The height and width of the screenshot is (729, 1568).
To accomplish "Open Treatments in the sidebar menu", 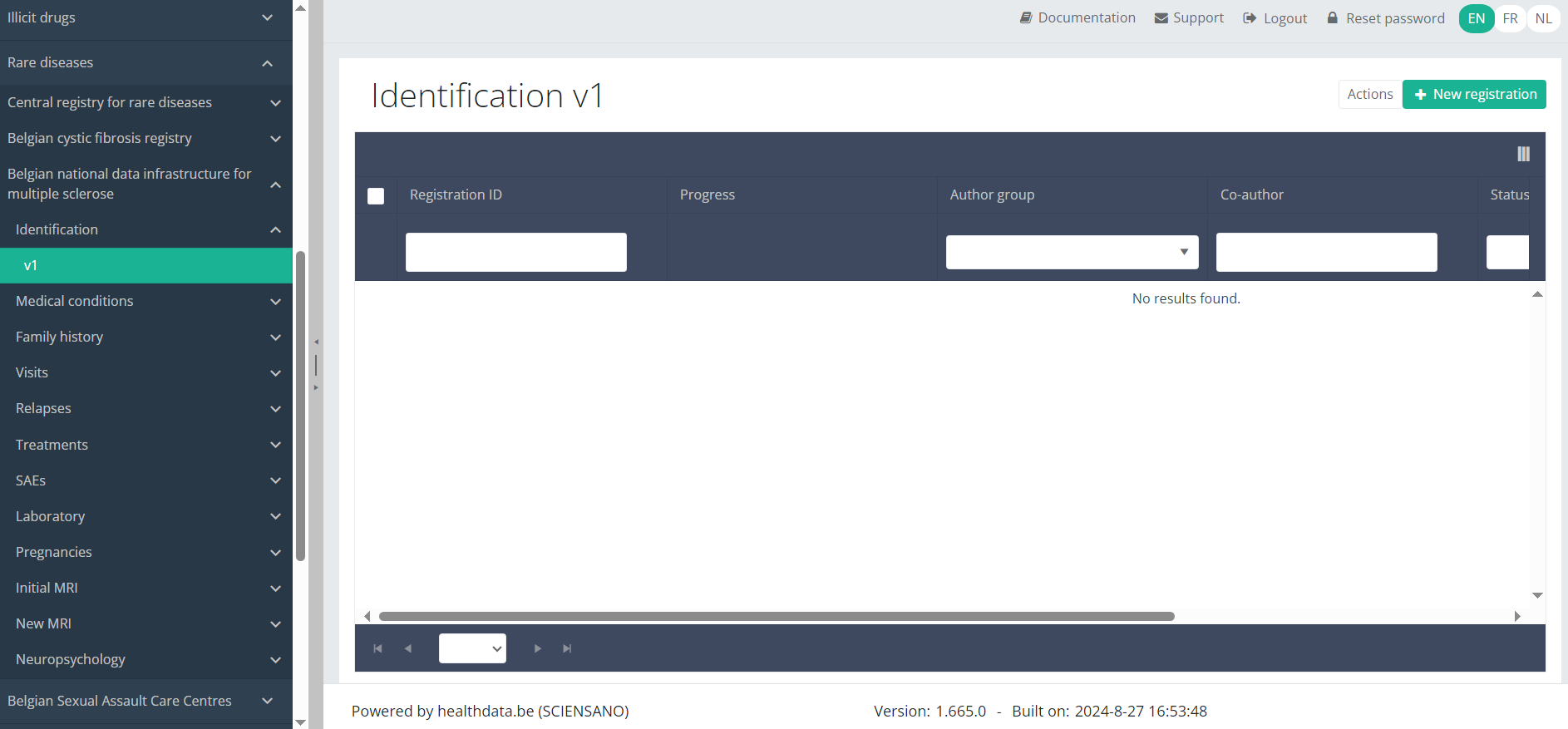I will [x=145, y=445].
